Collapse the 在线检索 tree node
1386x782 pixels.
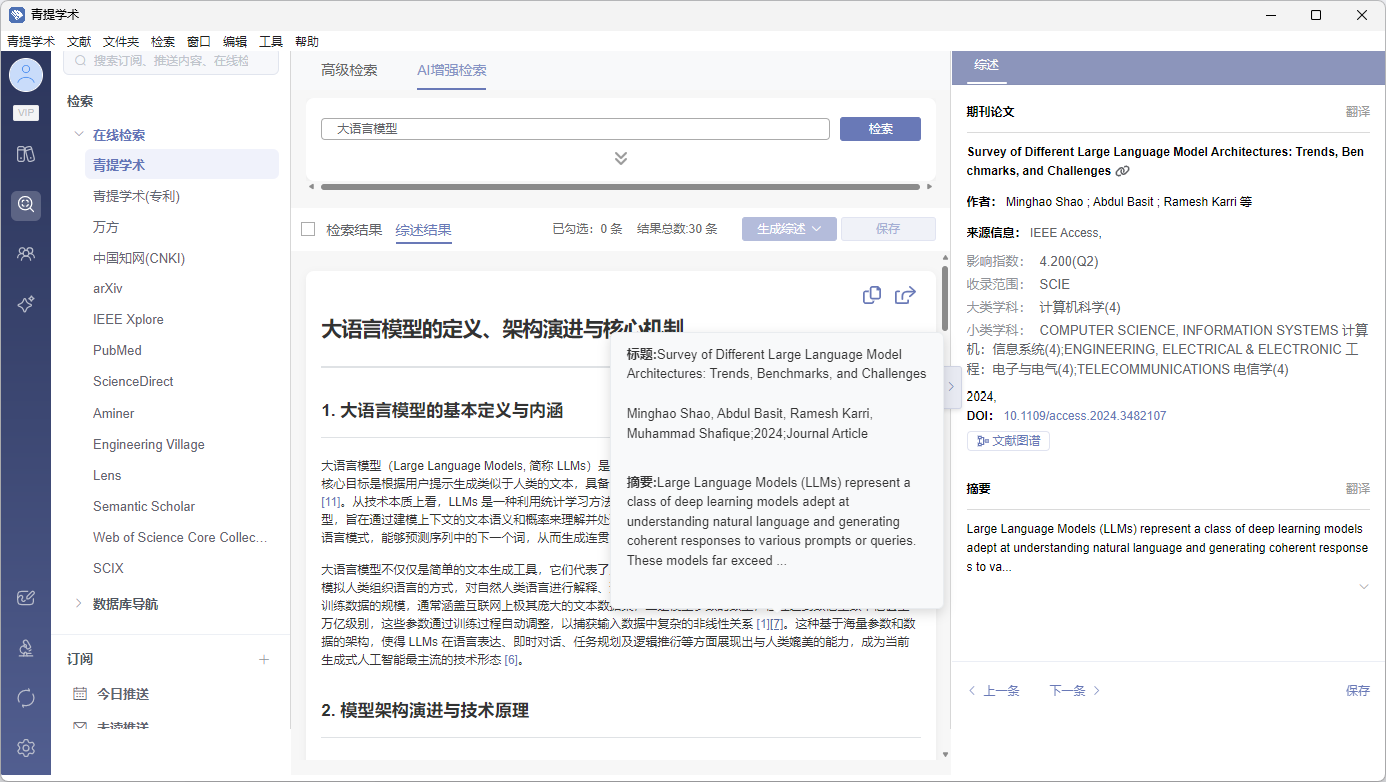point(79,135)
